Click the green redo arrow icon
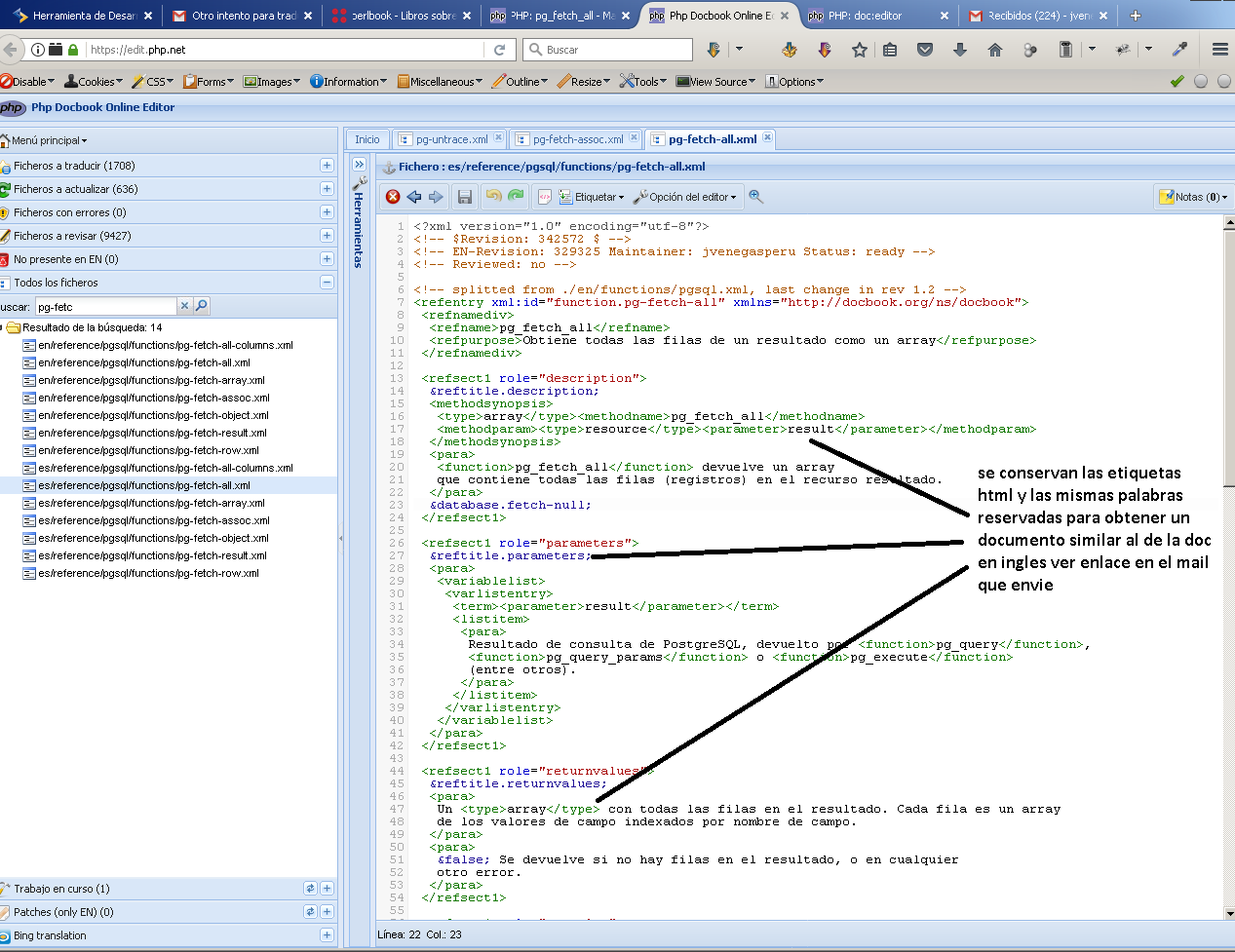Screen dimensions: 1235x952 pos(516,197)
